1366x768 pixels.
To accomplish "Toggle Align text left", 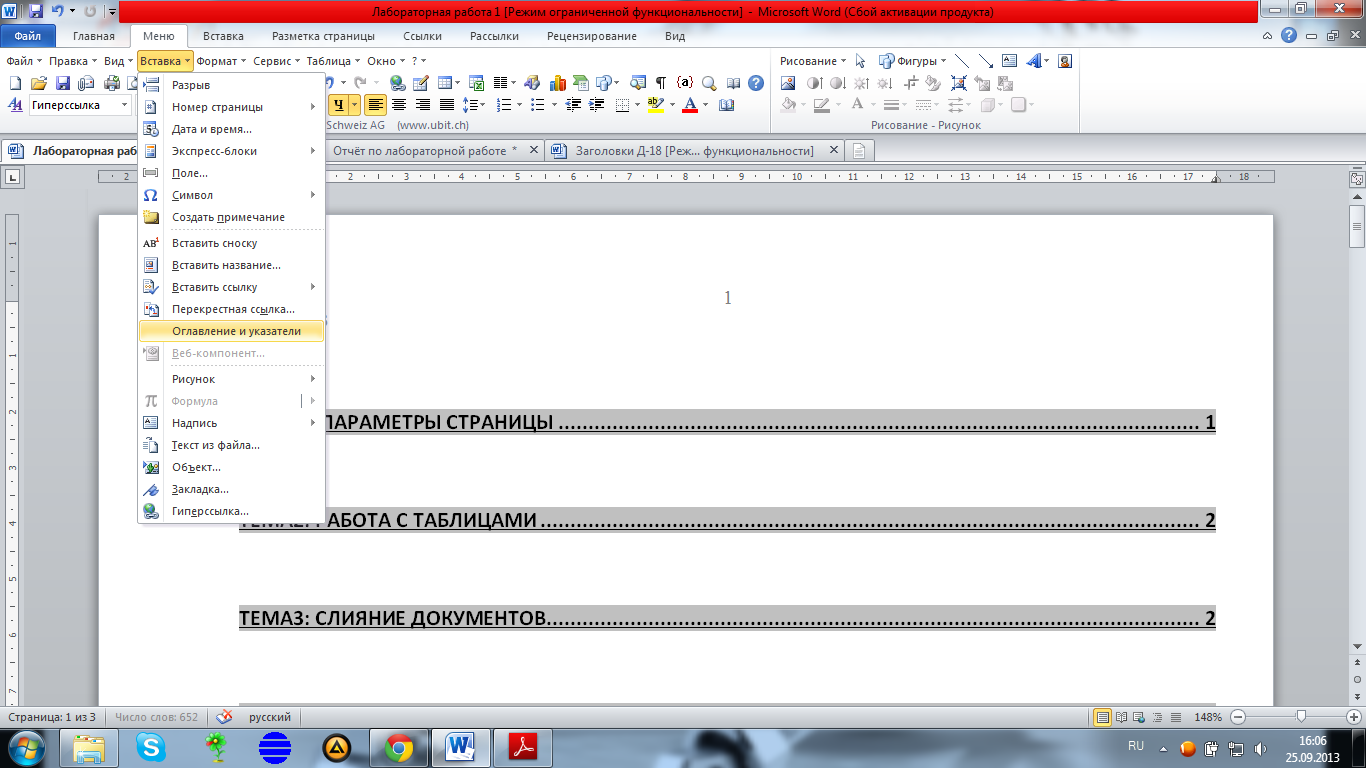I will (376, 104).
